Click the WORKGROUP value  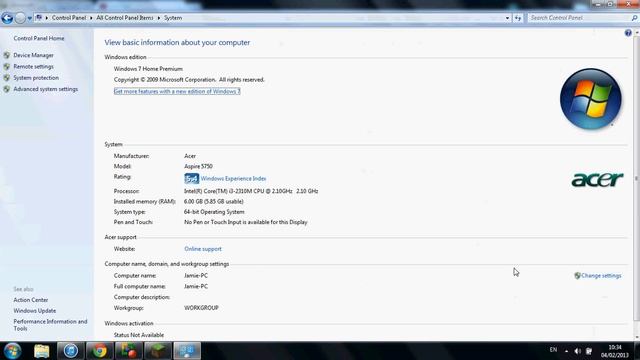(x=201, y=308)
